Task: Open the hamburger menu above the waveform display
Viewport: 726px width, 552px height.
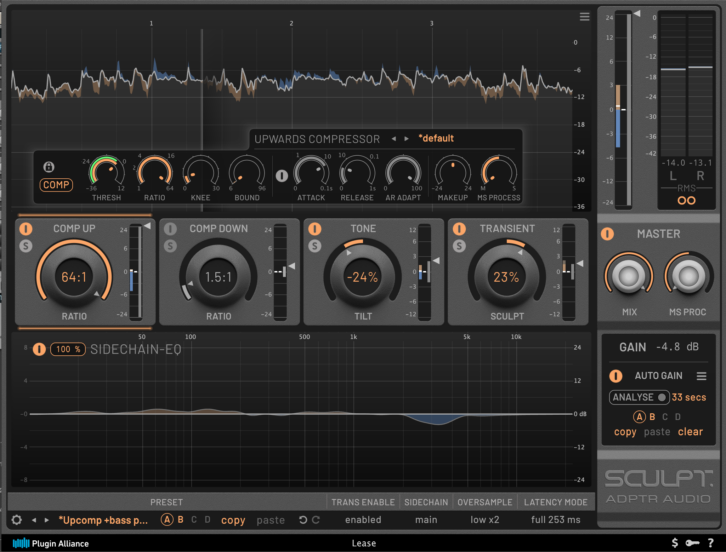Action: [584, 17]
